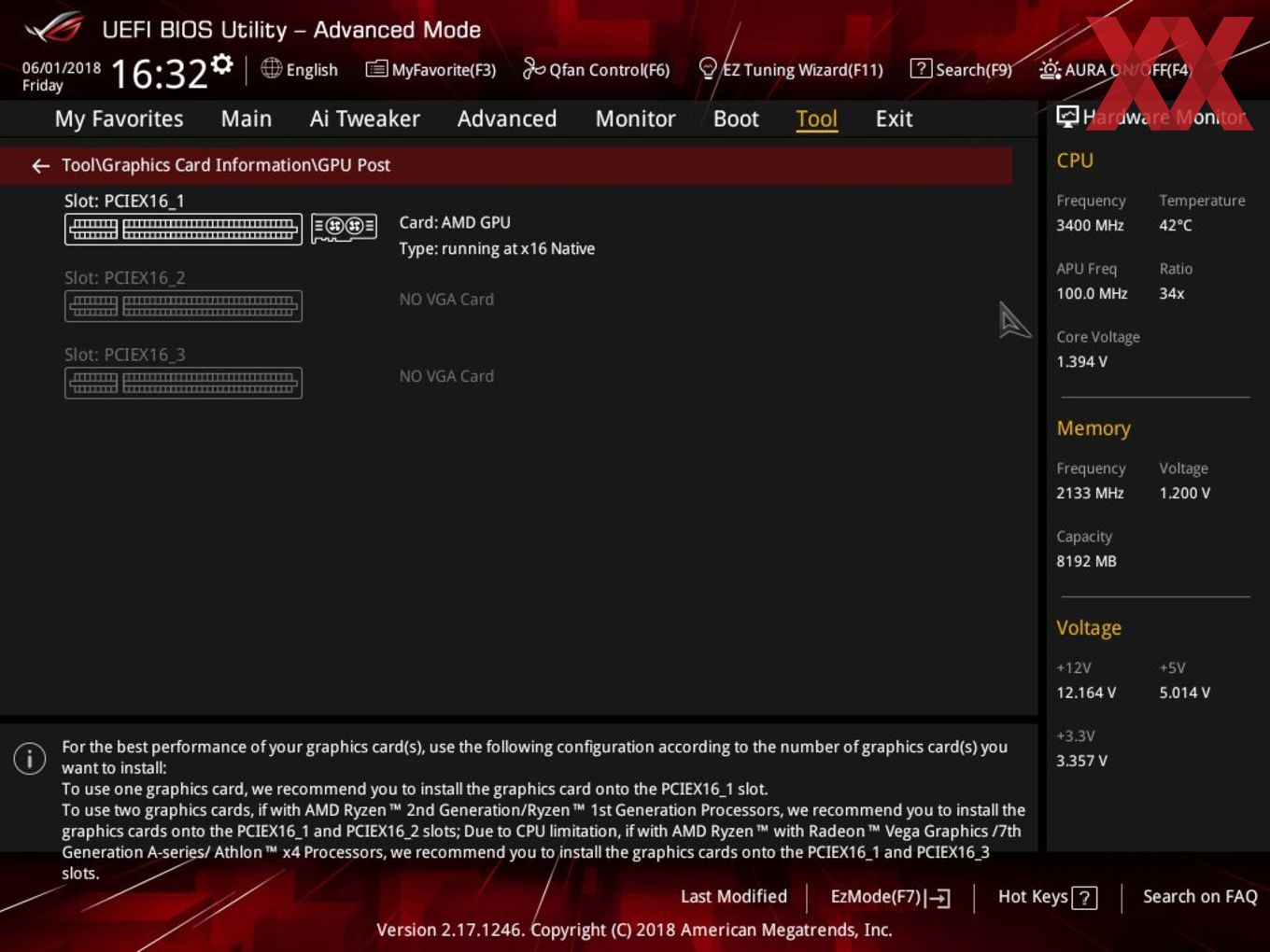Click APU Freq value 100.0 MHz

1092,293
